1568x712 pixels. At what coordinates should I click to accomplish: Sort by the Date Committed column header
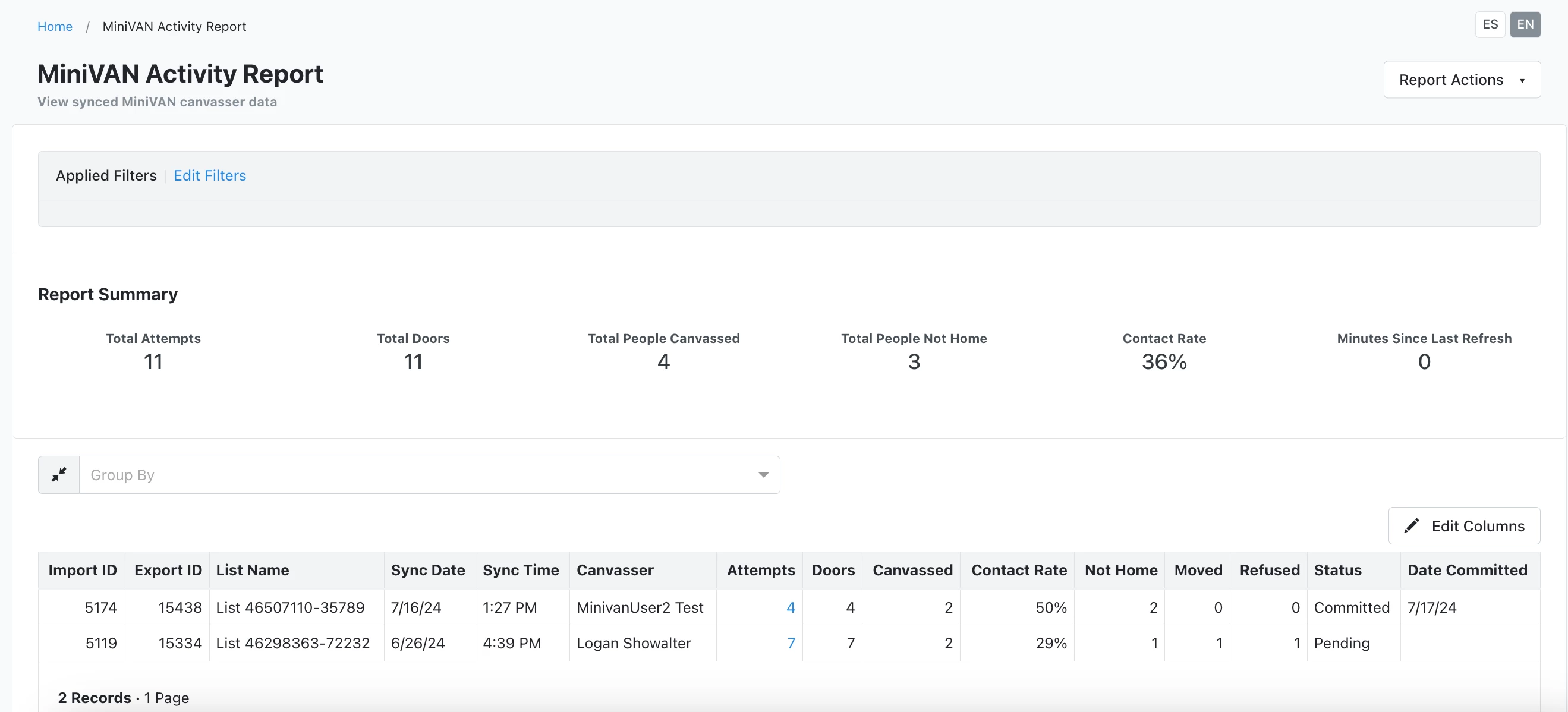1466,570
